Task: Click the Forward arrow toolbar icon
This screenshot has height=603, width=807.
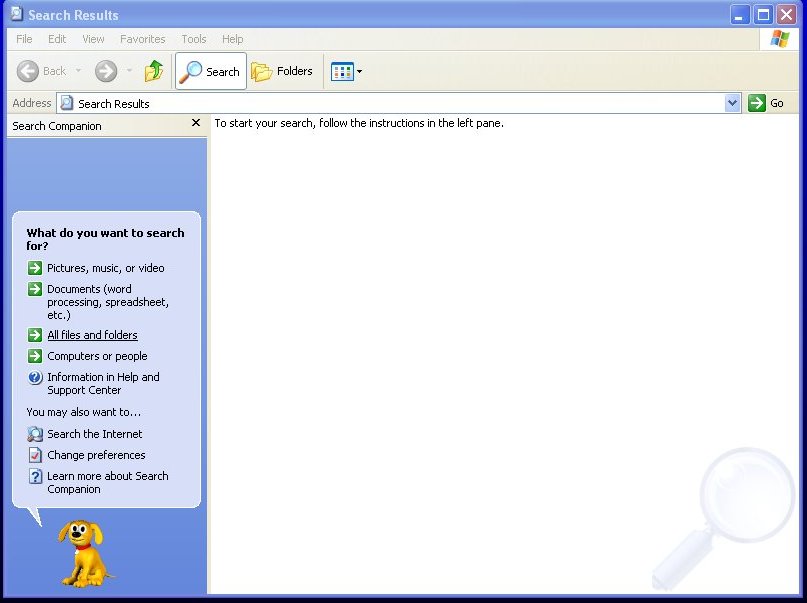Action: click(x=106, y=71)
